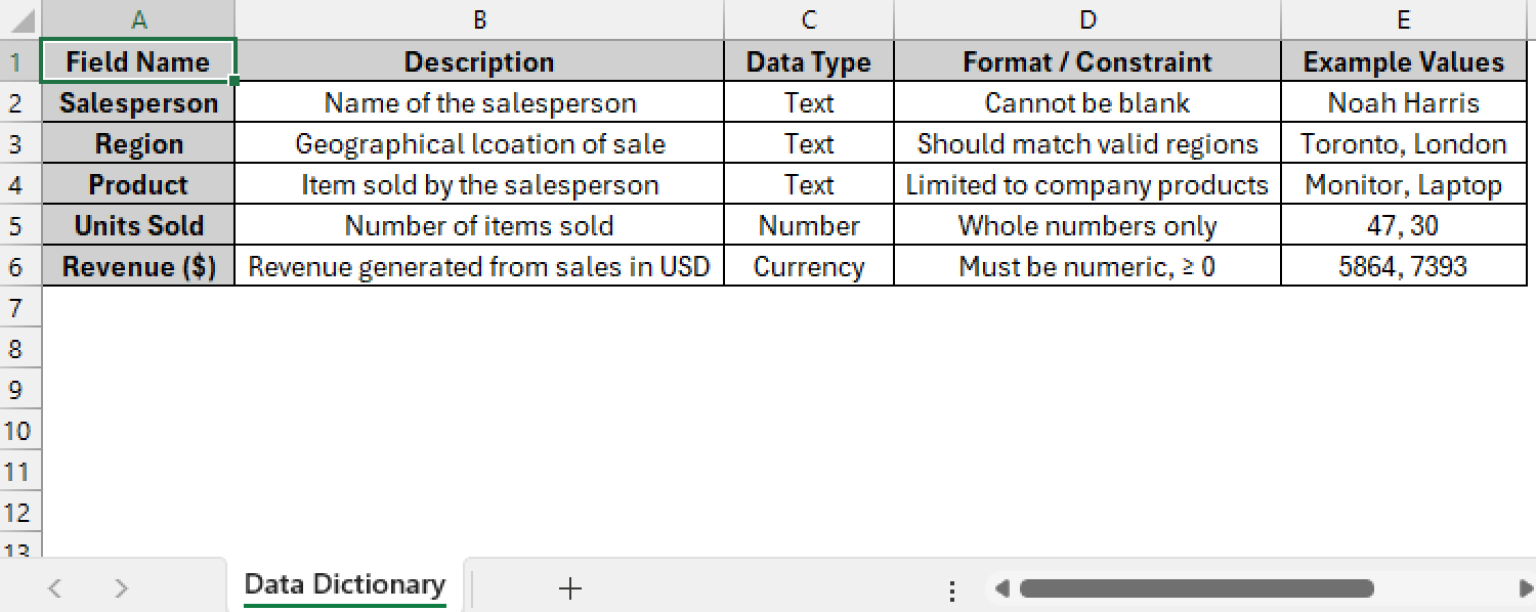Click the Select All corner triangle
Image resolution: width=1536 pixels, height=612 pixels.
click(x=20, y=18)
